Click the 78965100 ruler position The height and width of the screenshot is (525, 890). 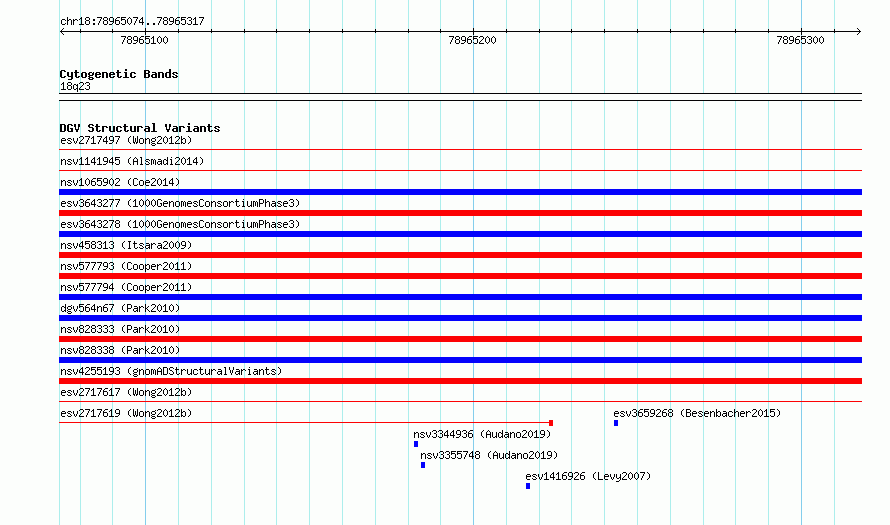tap(144, 40)
